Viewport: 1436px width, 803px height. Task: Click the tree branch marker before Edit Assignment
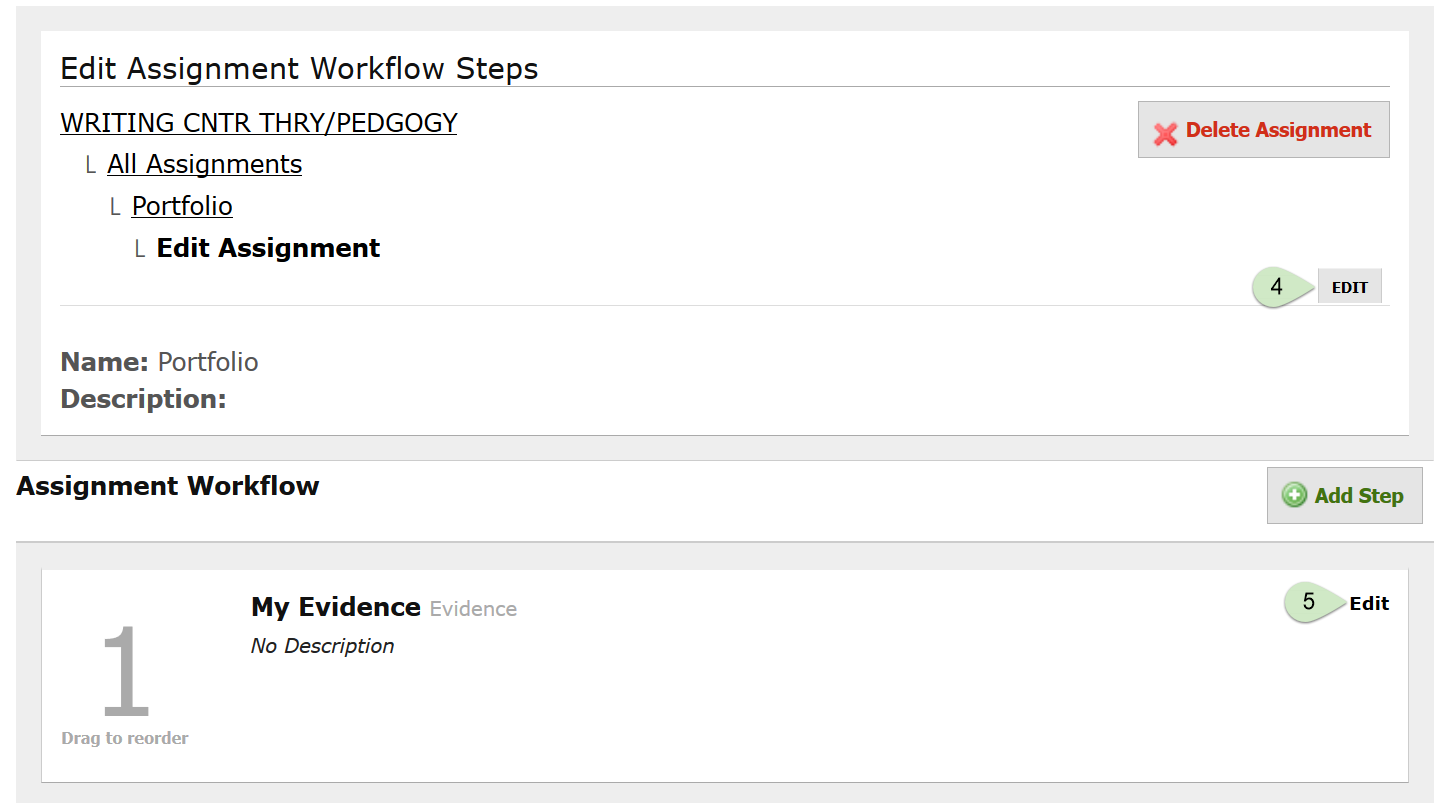pyautogui.click(x=141, y=249)
